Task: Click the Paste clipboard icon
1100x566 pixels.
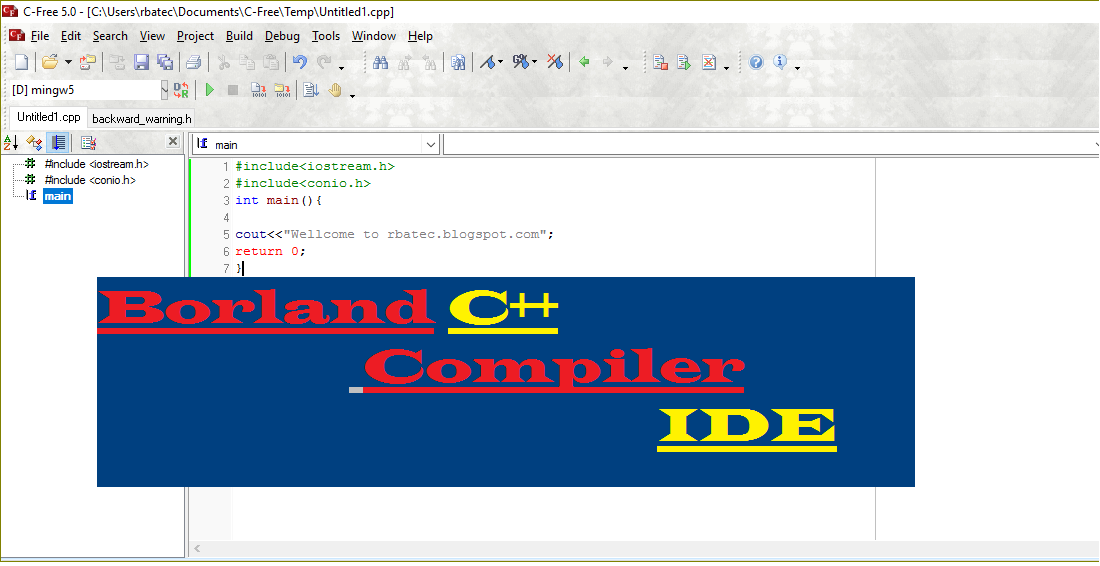Action: pyautogui.click(x=270, y=62)
